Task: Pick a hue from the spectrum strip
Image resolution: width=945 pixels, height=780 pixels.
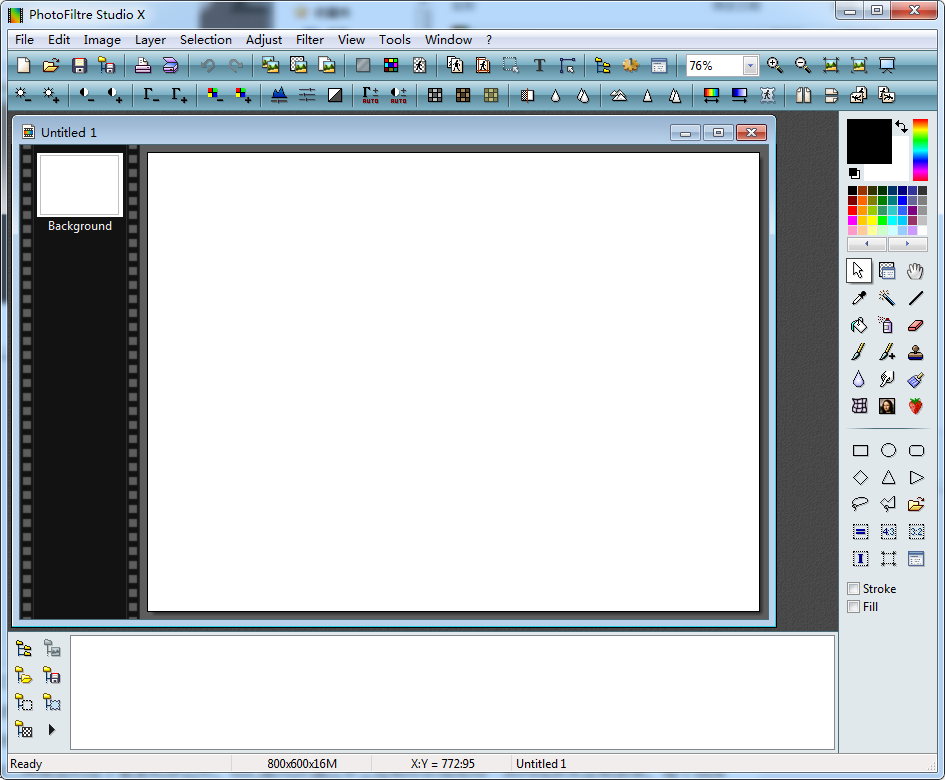Action: pos(920,150)
